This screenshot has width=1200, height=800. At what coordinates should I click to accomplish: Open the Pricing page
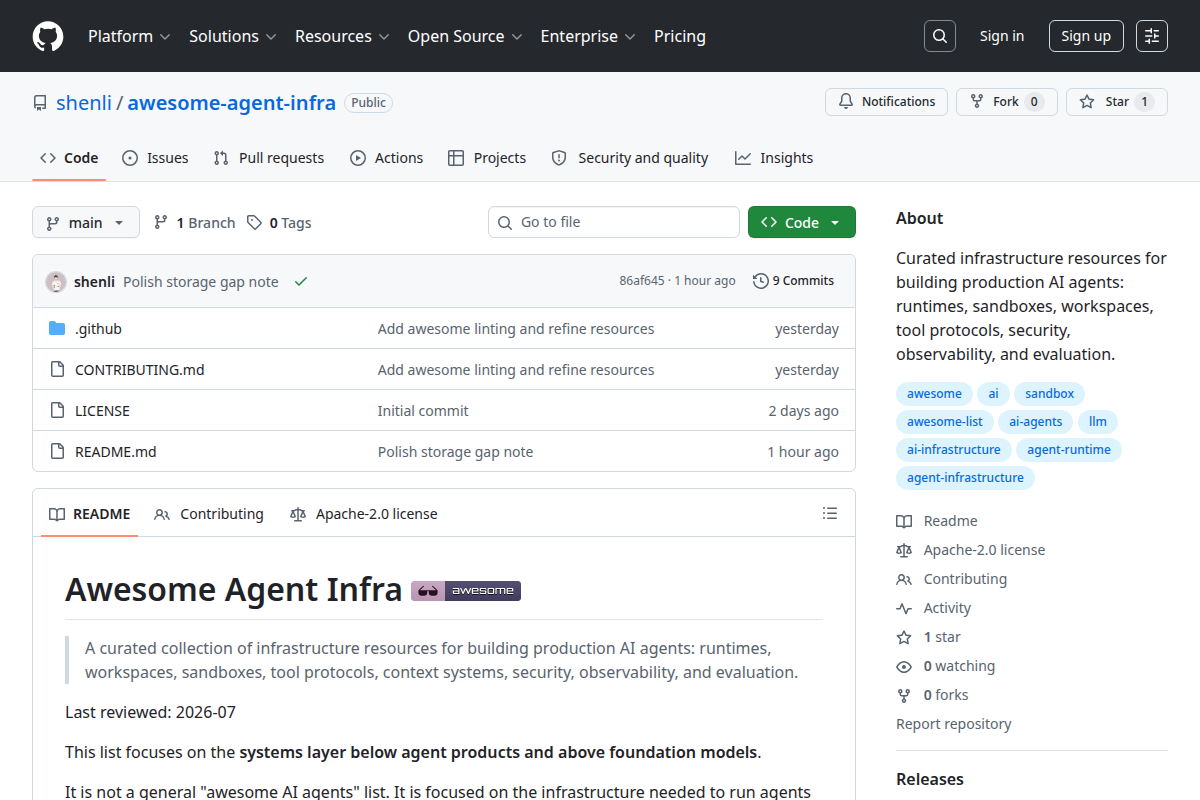680,36
